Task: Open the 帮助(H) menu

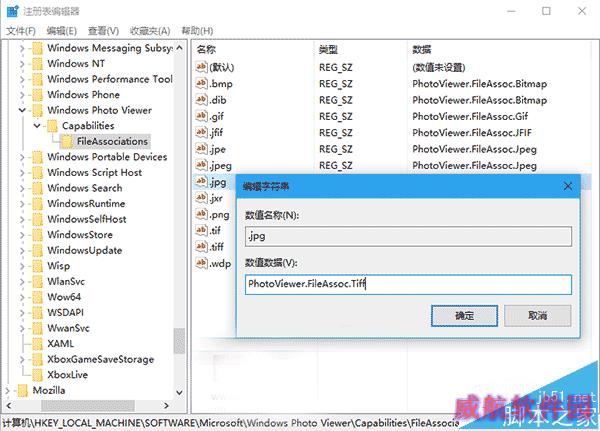Action: coord(197,31)
